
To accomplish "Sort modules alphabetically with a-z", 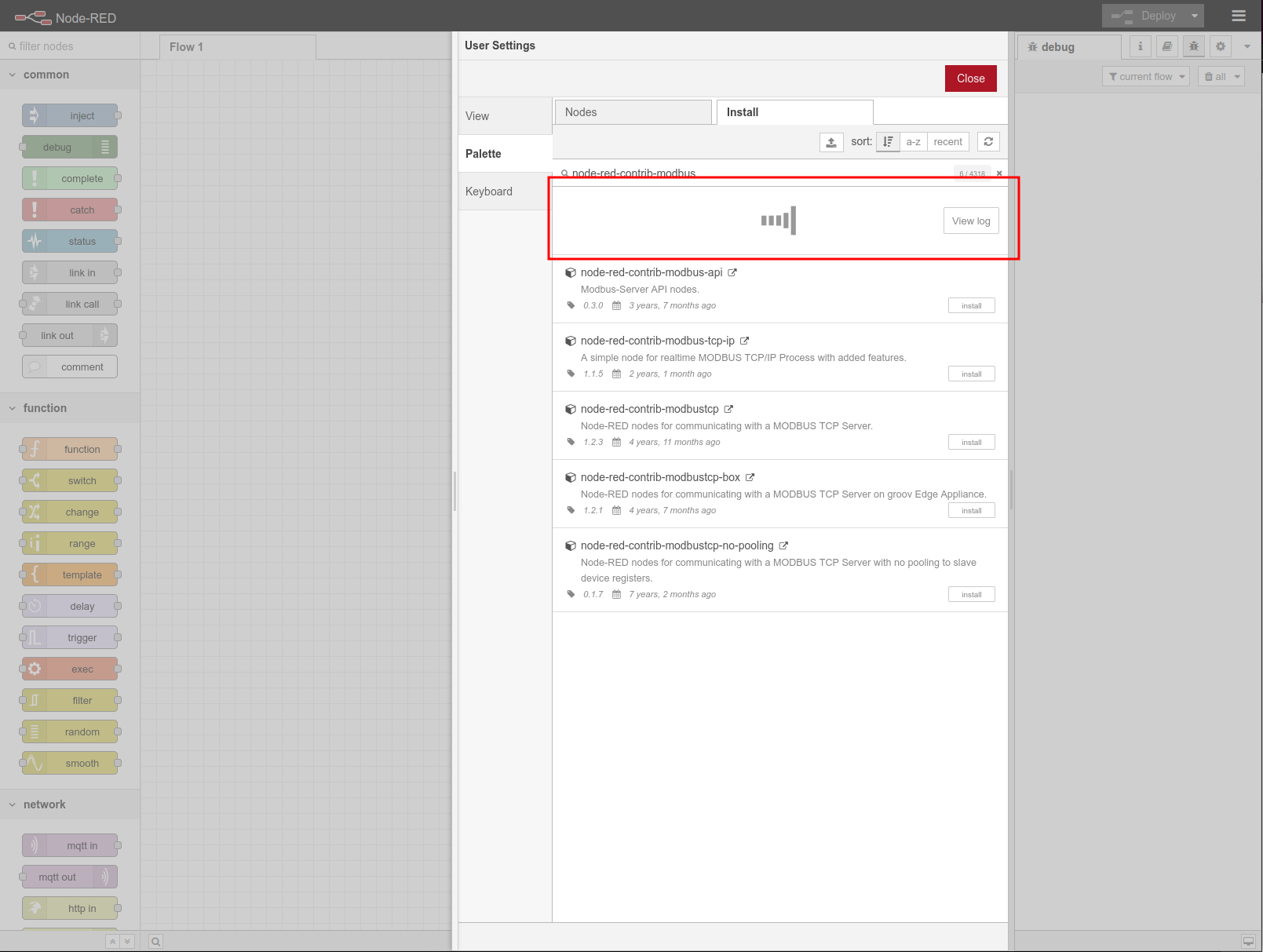I will tap(913, 142).
